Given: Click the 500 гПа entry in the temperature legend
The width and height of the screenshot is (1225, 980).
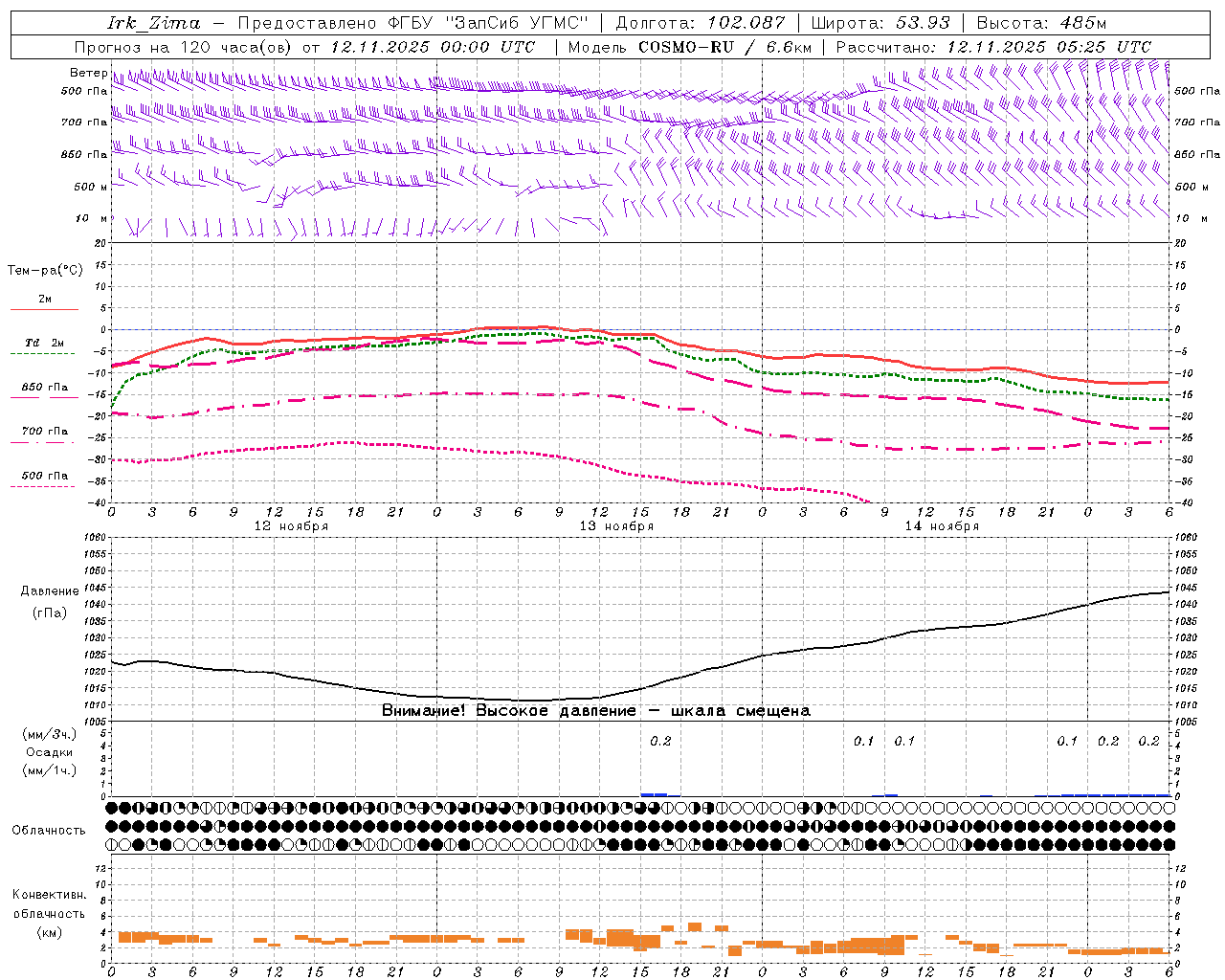Looking at the screenshot, I should click(x=45, y=476).
